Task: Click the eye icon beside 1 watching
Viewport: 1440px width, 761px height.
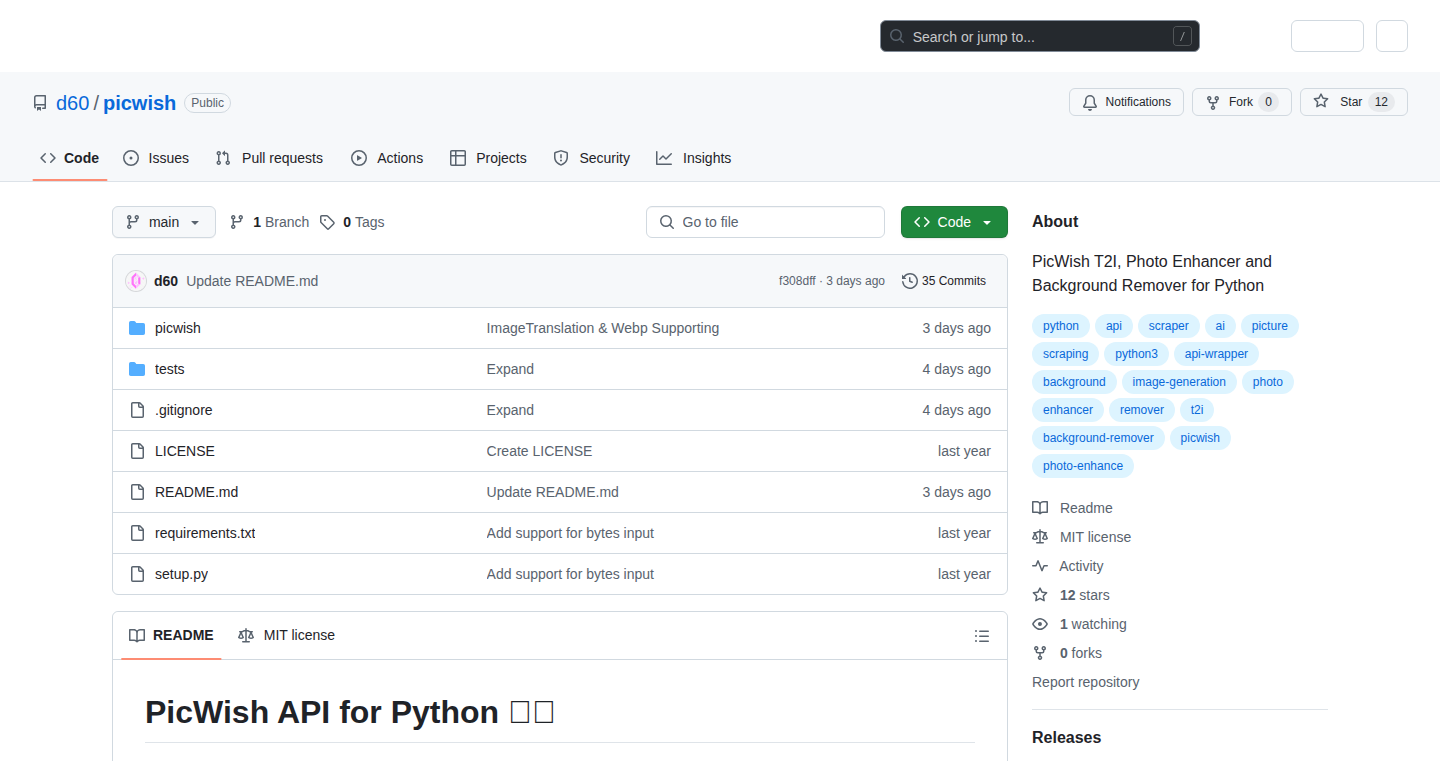Action: tap(1040, 624)
